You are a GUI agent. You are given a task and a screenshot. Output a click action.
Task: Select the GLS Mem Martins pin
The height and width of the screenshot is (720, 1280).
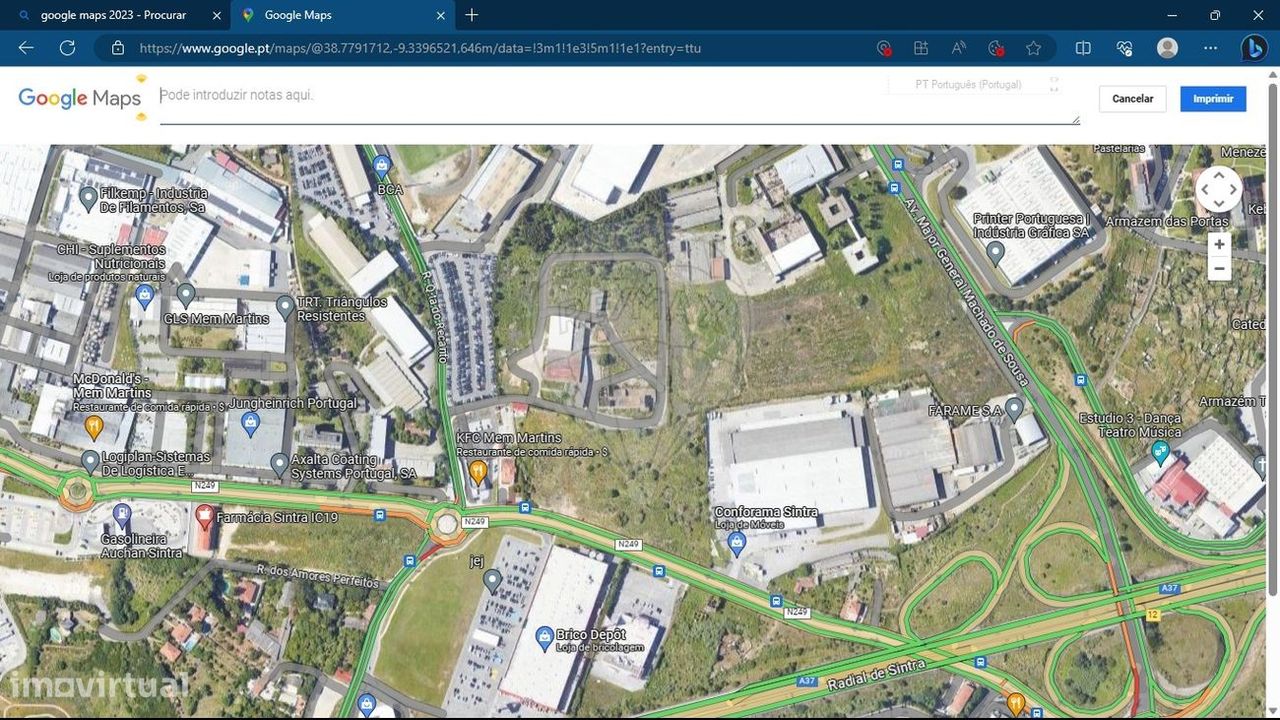(185, 295)
